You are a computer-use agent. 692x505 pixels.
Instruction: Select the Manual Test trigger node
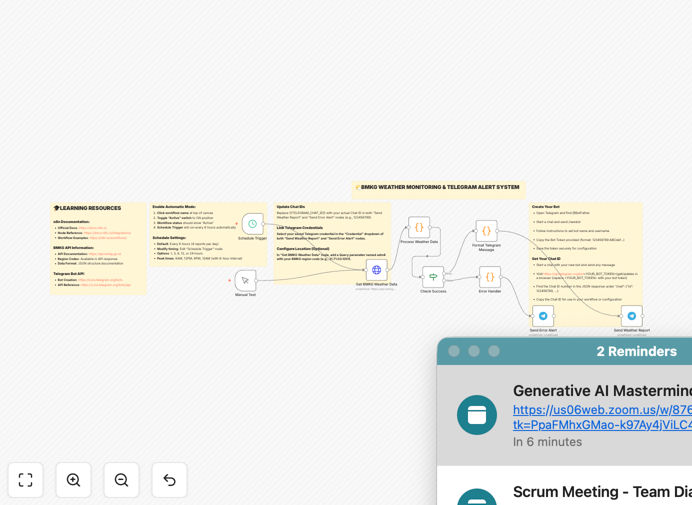[x=245, y=280]
